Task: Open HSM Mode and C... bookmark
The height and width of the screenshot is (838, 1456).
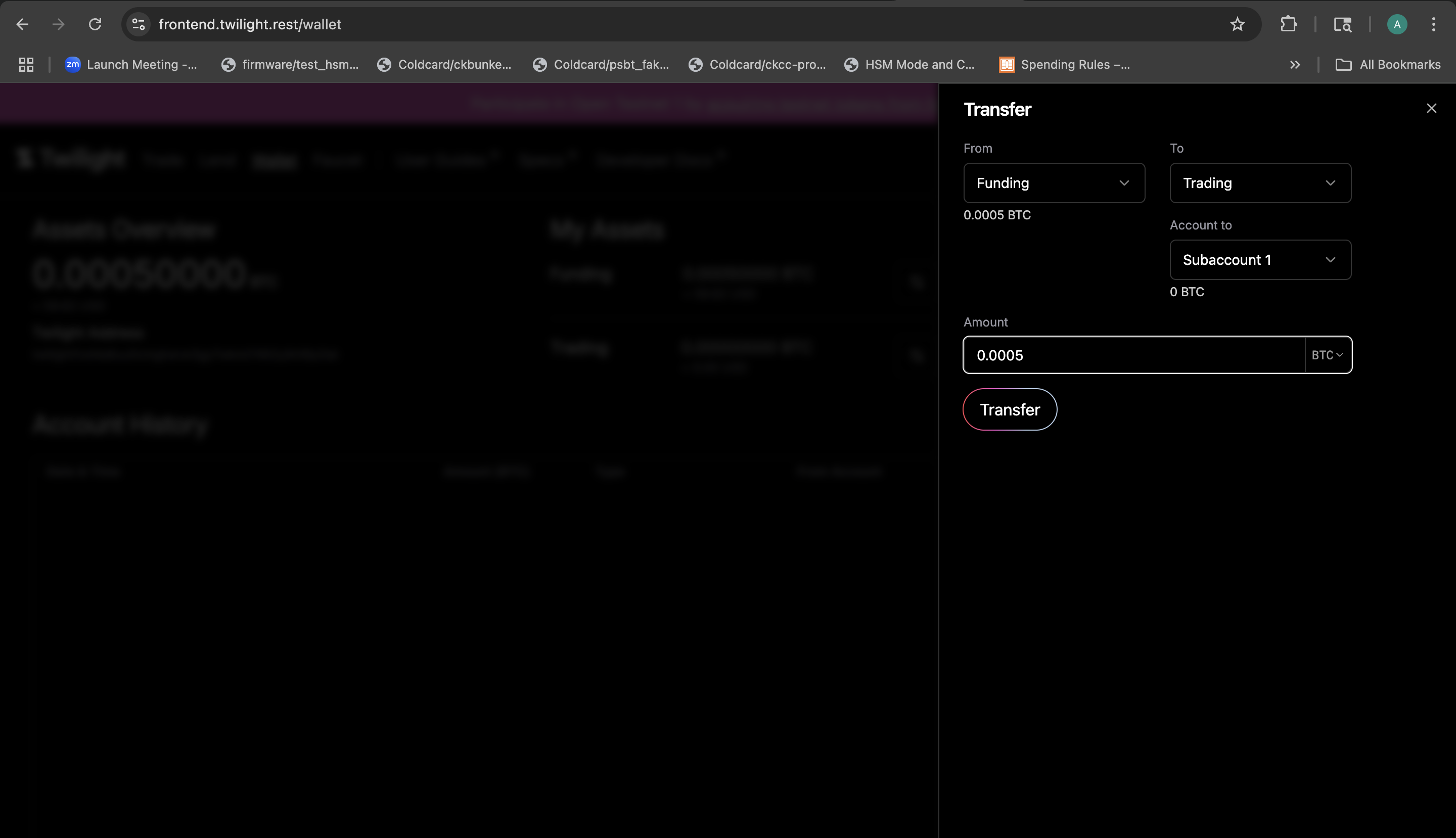Action: [909, 65]
